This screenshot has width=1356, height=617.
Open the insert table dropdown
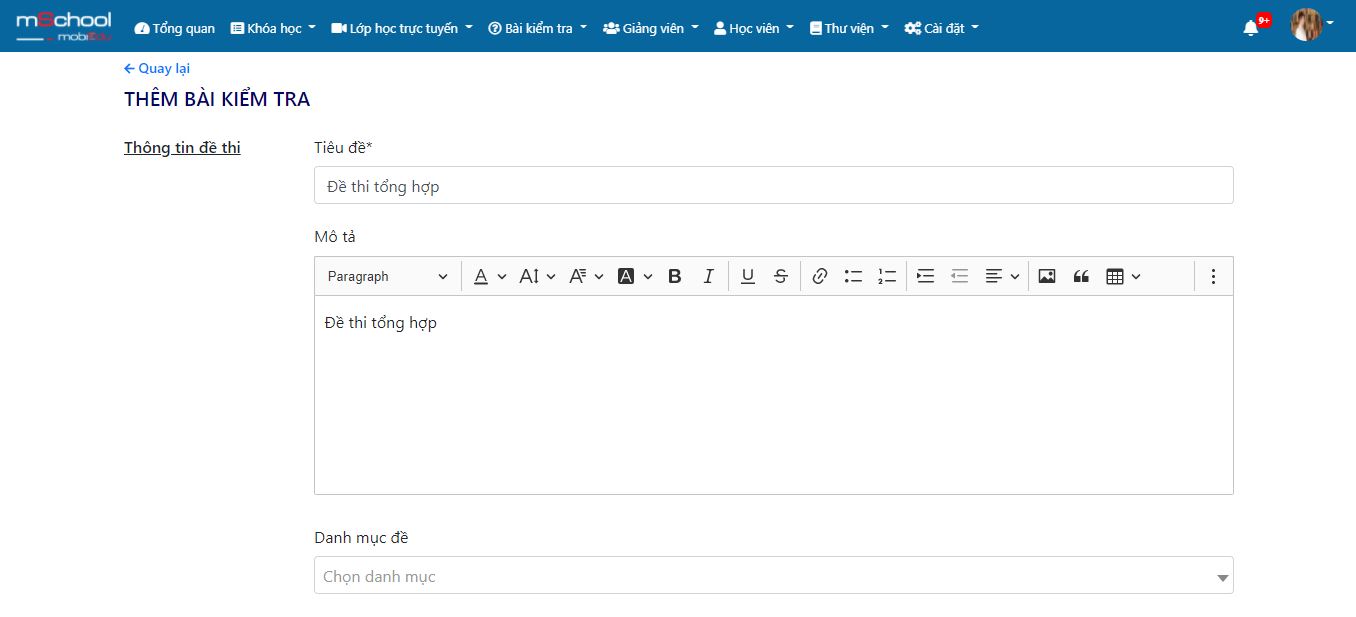(x=1123, y=276)
